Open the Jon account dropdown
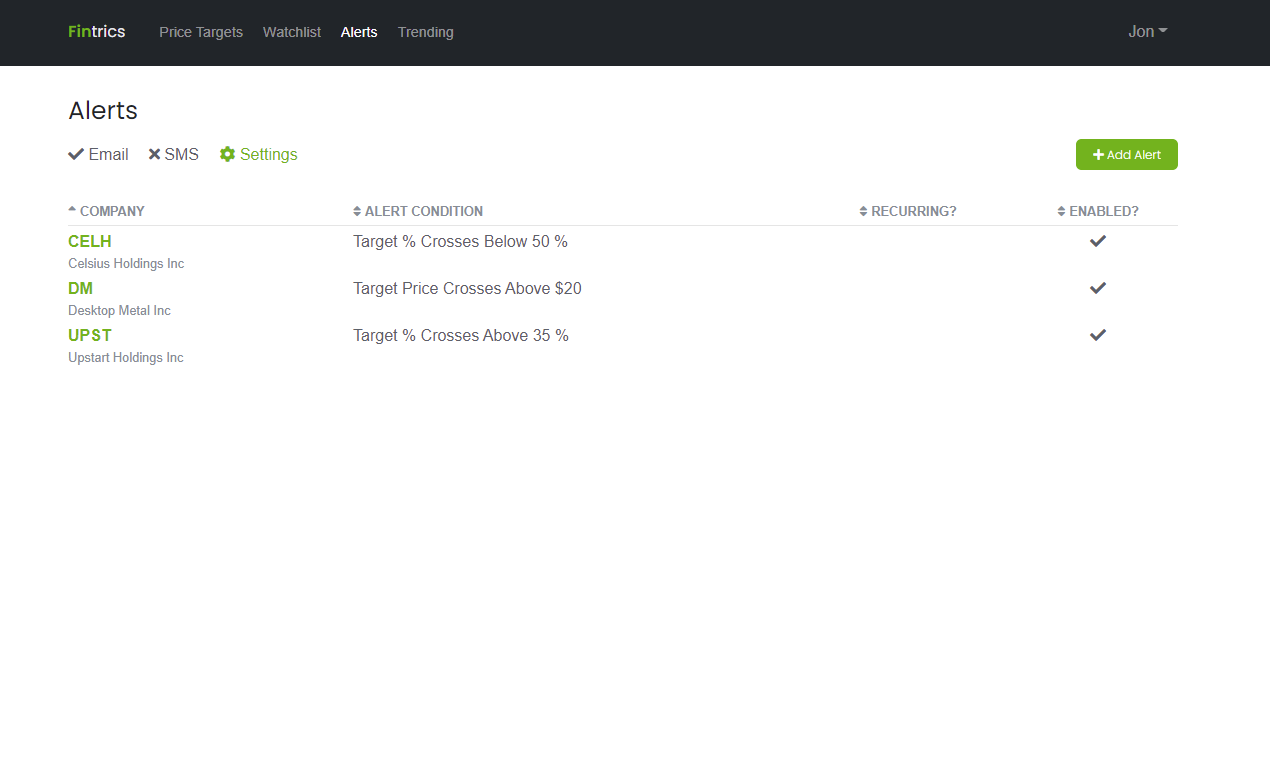 tap(1147, 31)
